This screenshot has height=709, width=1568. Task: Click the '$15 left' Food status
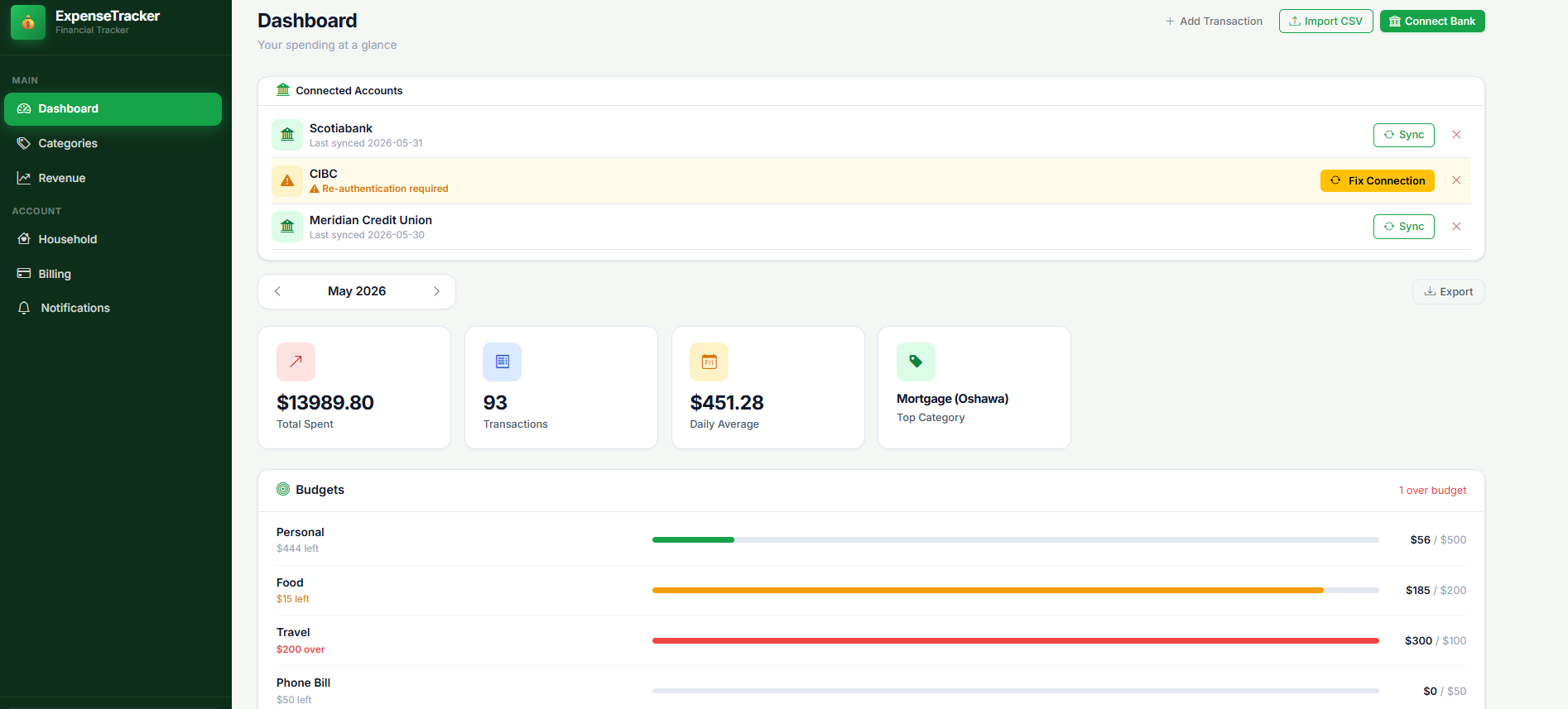pos(293,599)
